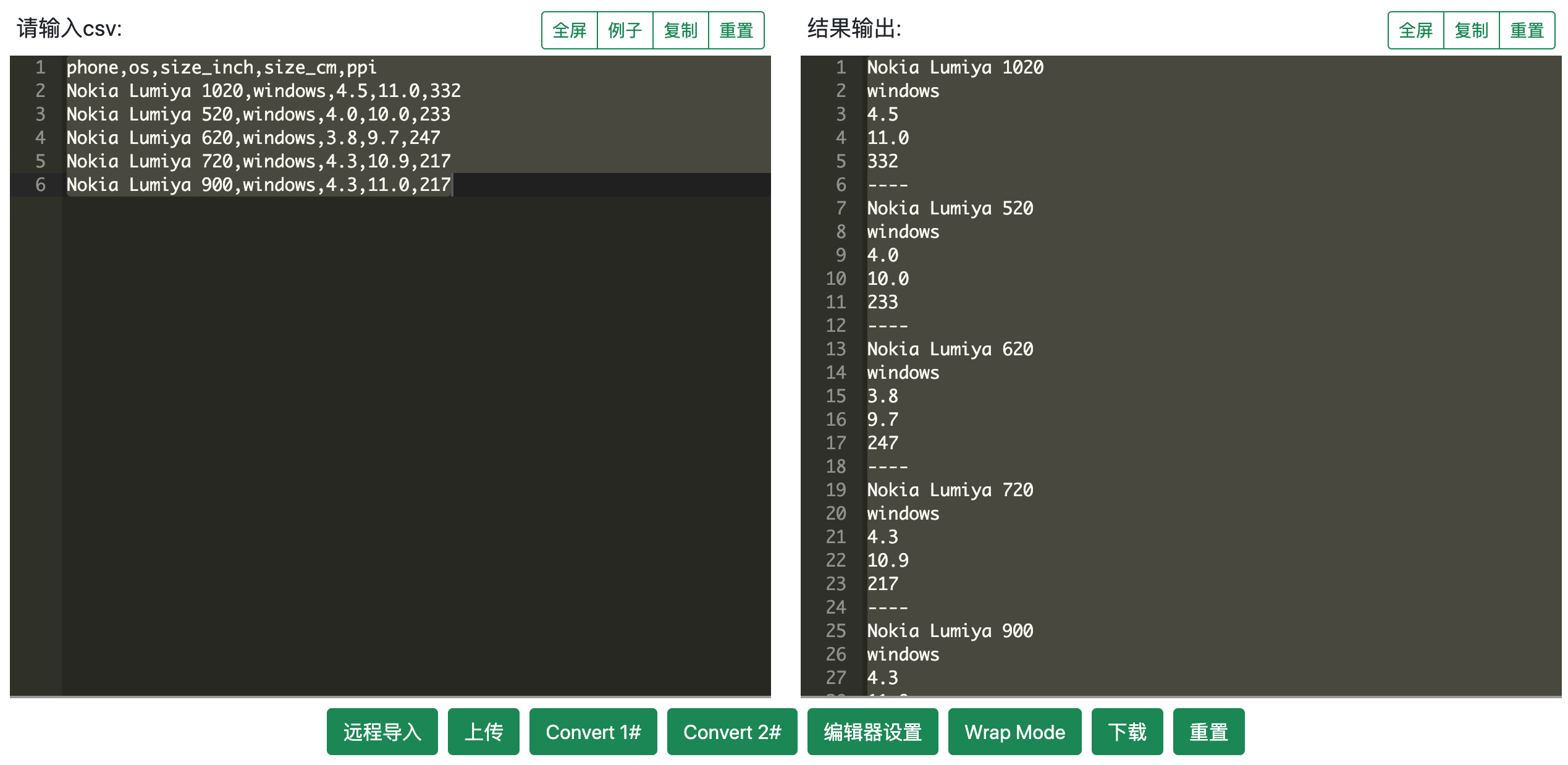Click 全屏 button above the CSV input panel
Viewport: 1568px width, 765px height.
click(570, 29)
